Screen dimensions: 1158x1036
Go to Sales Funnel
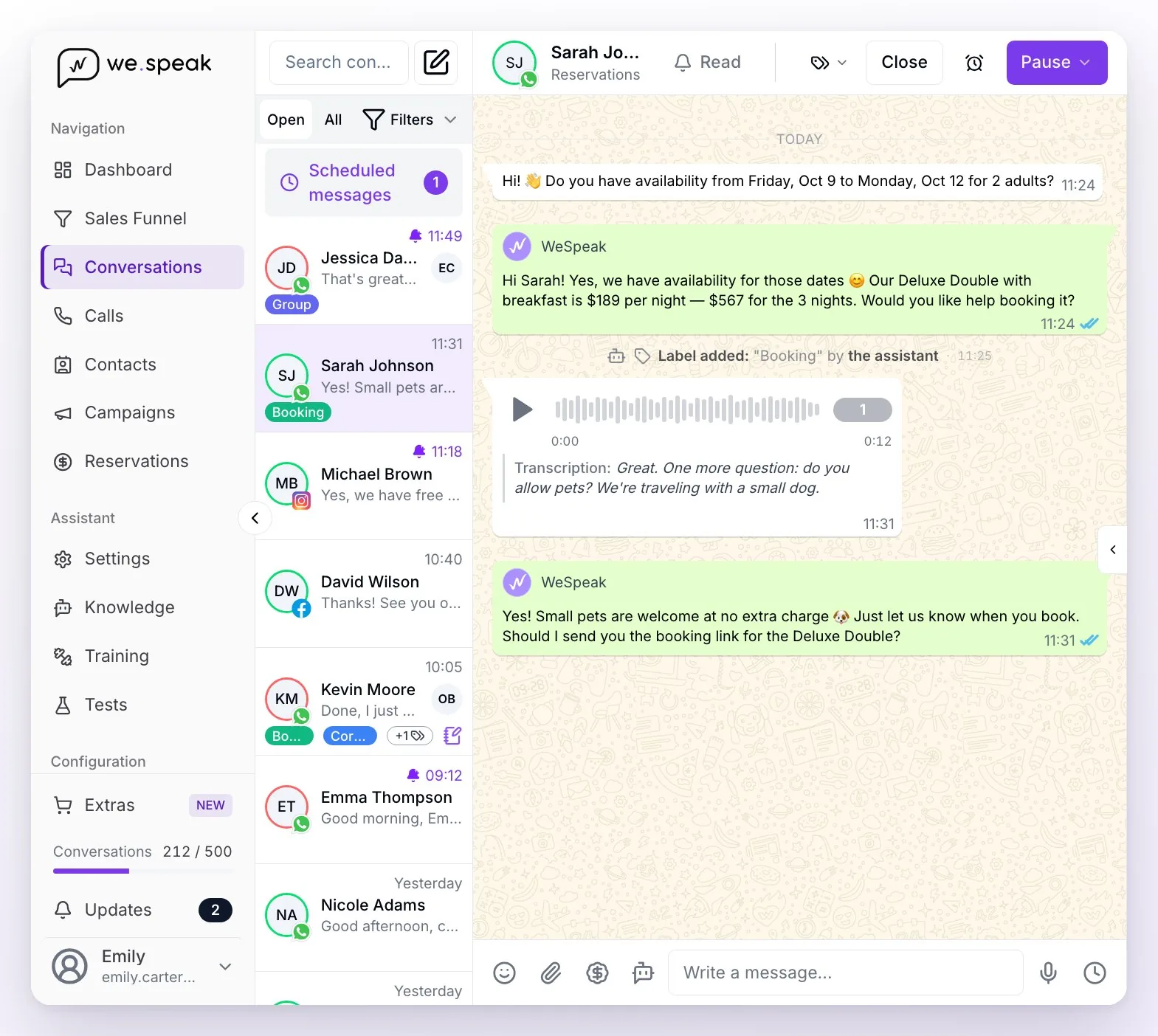pos(142,218)
